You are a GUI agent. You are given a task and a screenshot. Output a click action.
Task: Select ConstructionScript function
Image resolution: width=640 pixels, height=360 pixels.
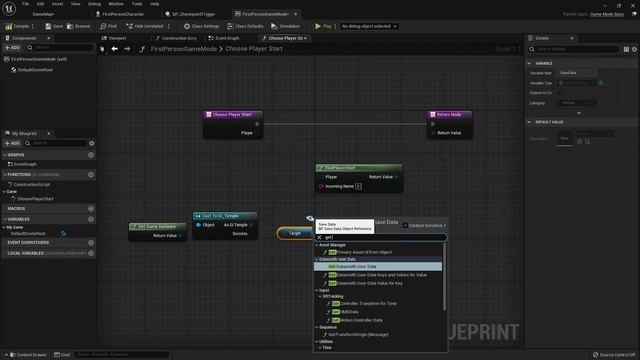31,184
